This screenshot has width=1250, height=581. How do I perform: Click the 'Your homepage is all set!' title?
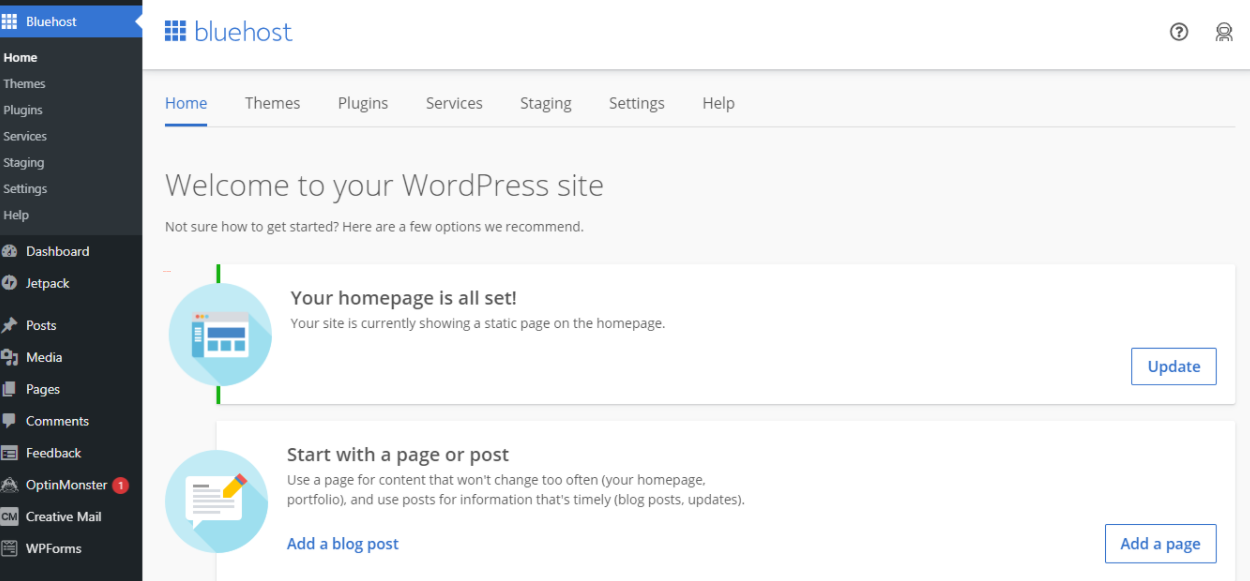click(403, 298)
